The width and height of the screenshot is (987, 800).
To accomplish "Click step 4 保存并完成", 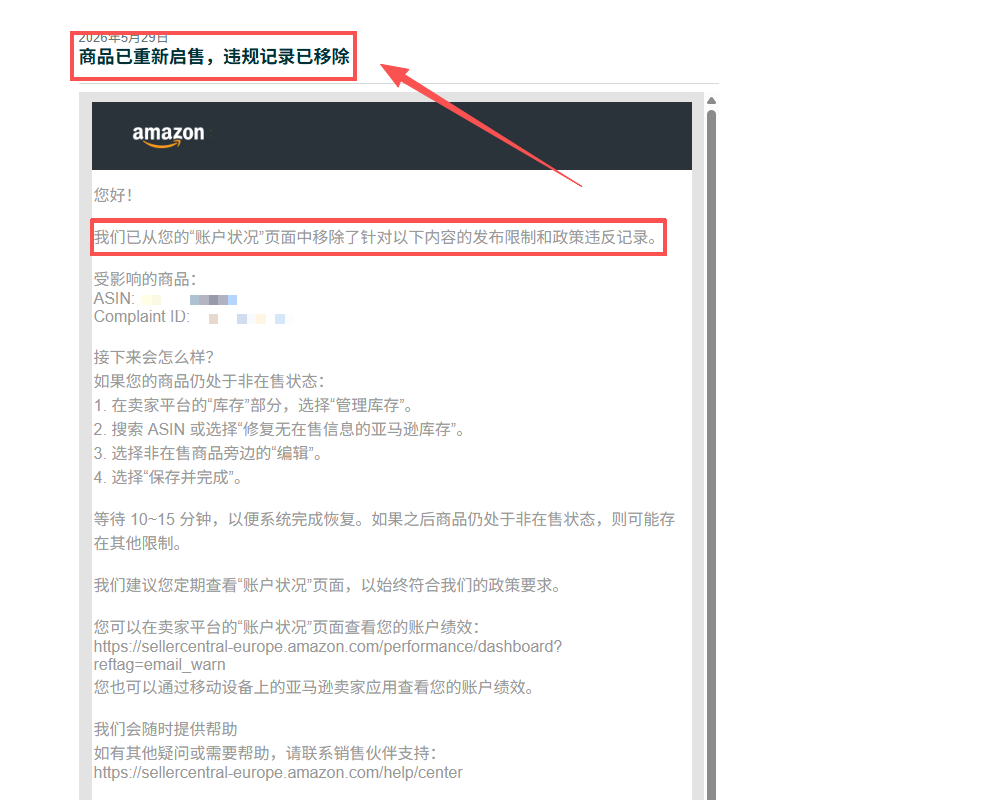I will 168,477.
